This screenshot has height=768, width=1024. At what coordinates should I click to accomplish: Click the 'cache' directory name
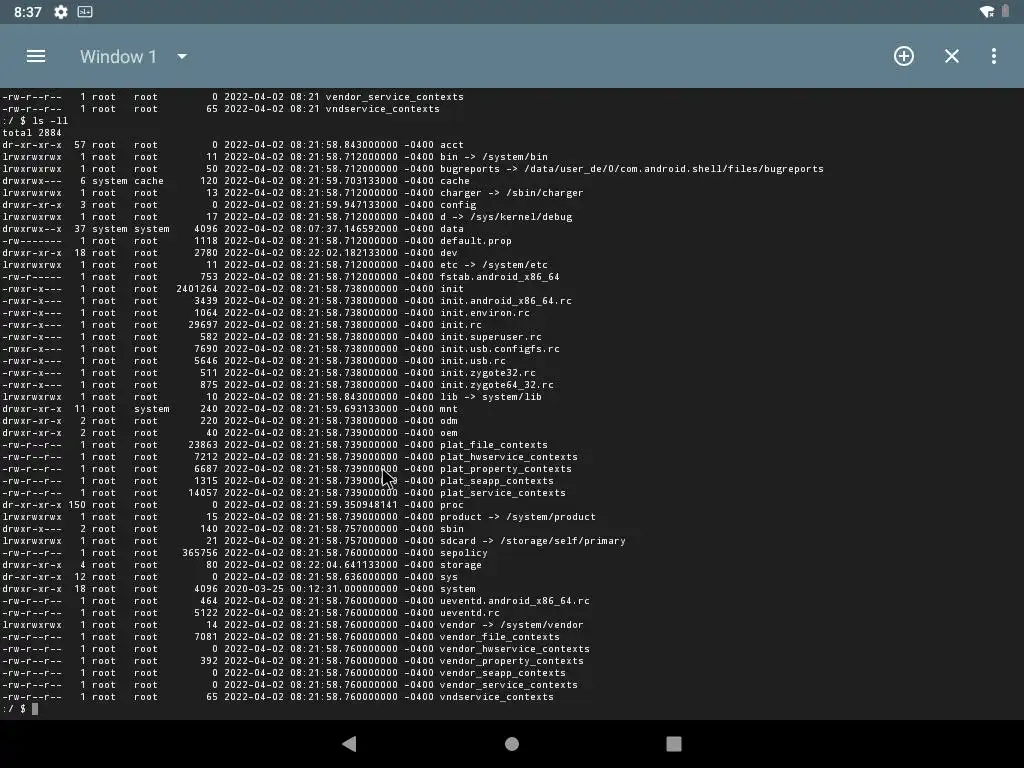point(455,181)
